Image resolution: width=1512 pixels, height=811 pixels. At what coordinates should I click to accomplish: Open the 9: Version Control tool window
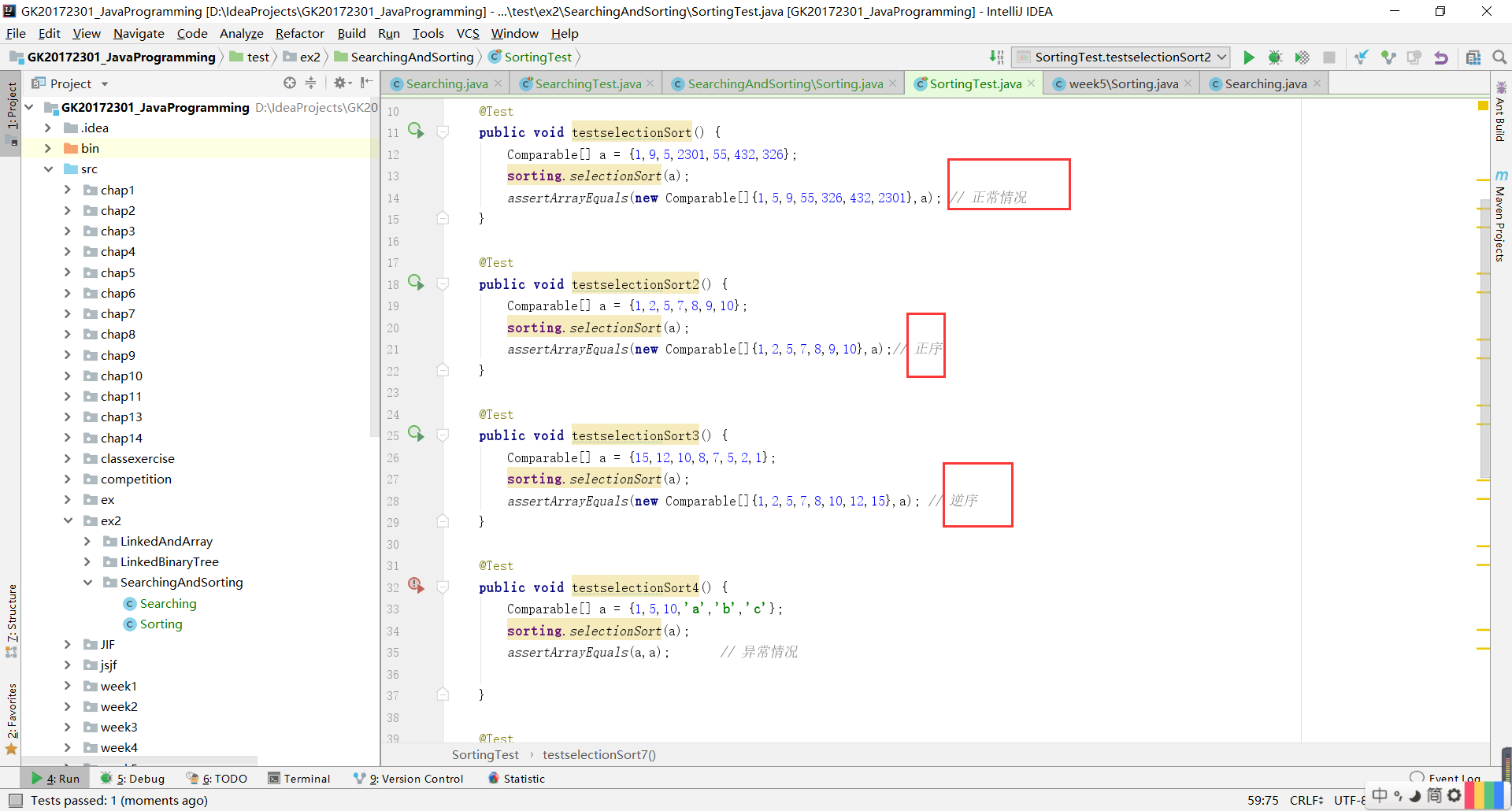[x=409, y=779]
